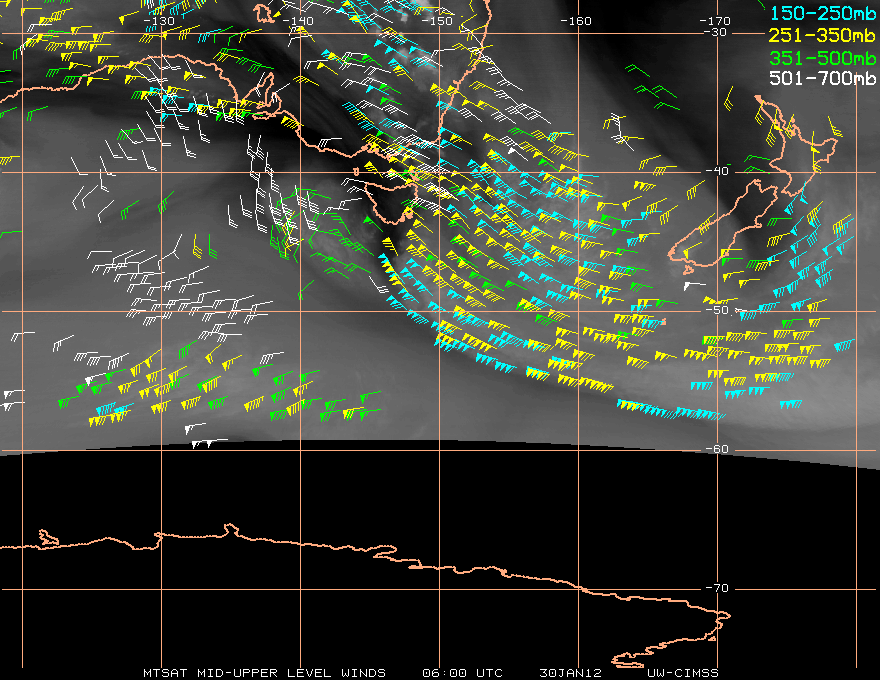Click the -160 longitude label
880x680 pixels.
point(576,21)
